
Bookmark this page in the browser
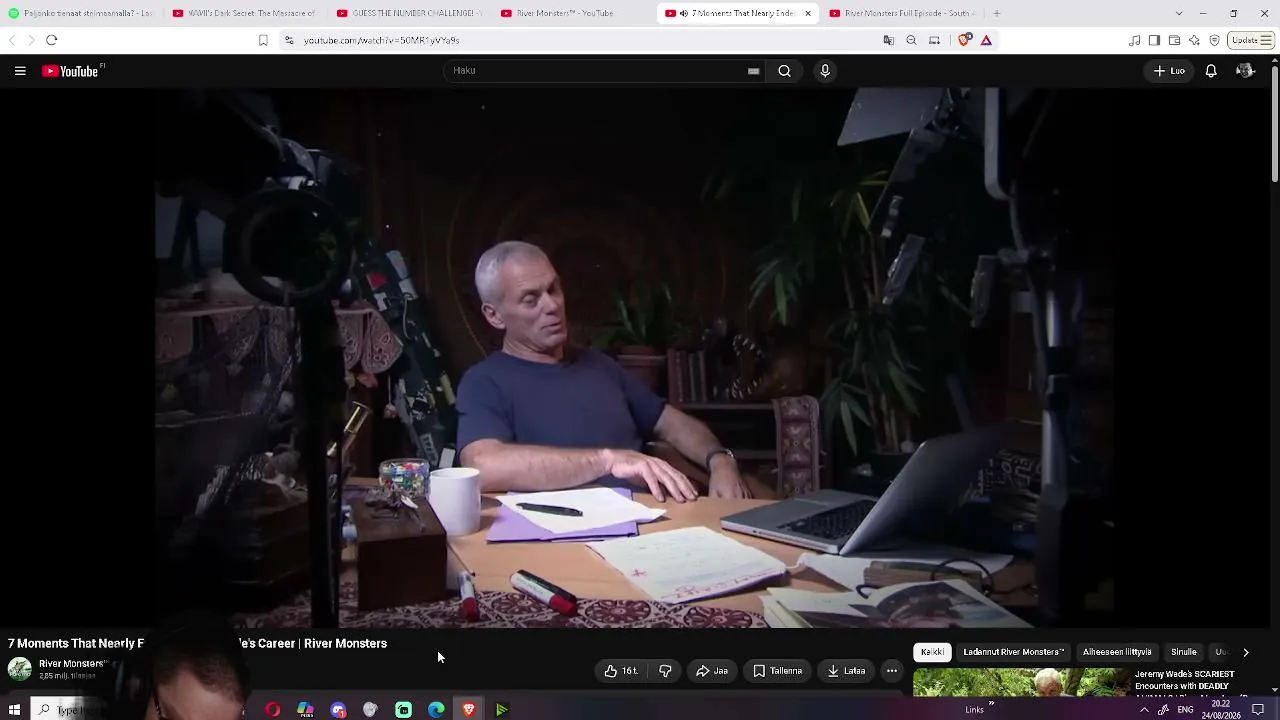coord(263,40)
